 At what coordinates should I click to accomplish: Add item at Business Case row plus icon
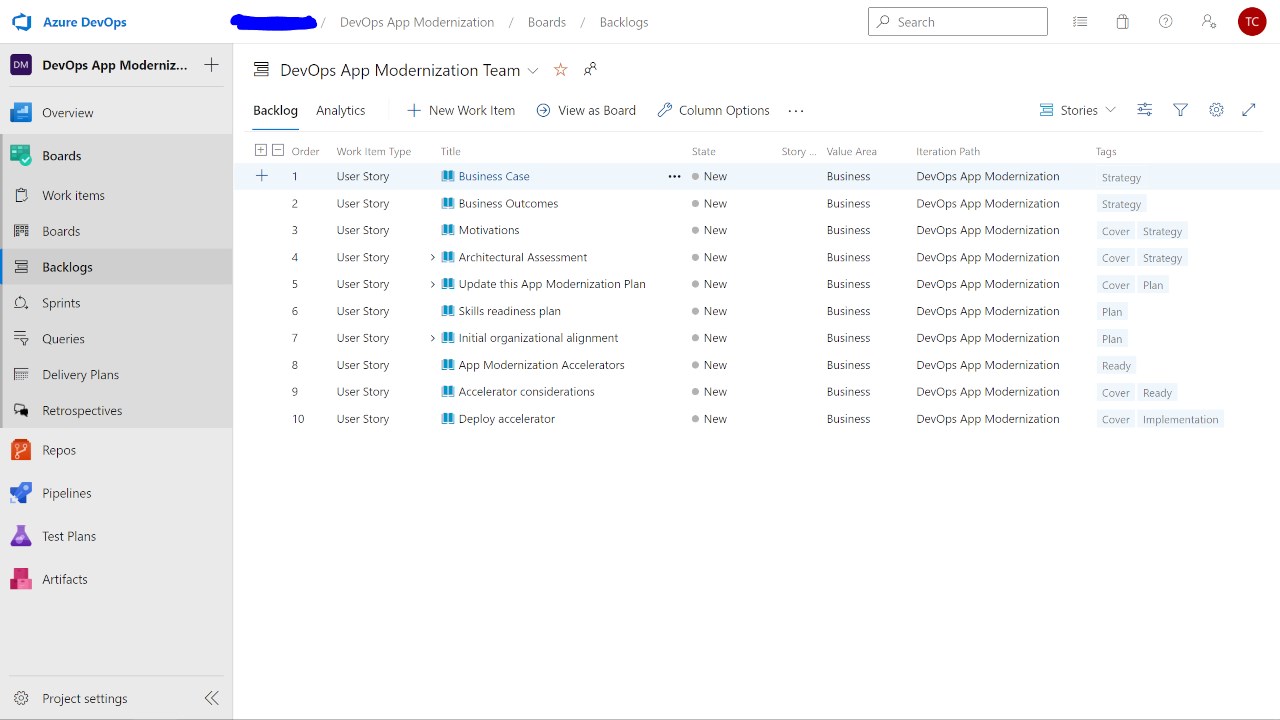(262, 176)
